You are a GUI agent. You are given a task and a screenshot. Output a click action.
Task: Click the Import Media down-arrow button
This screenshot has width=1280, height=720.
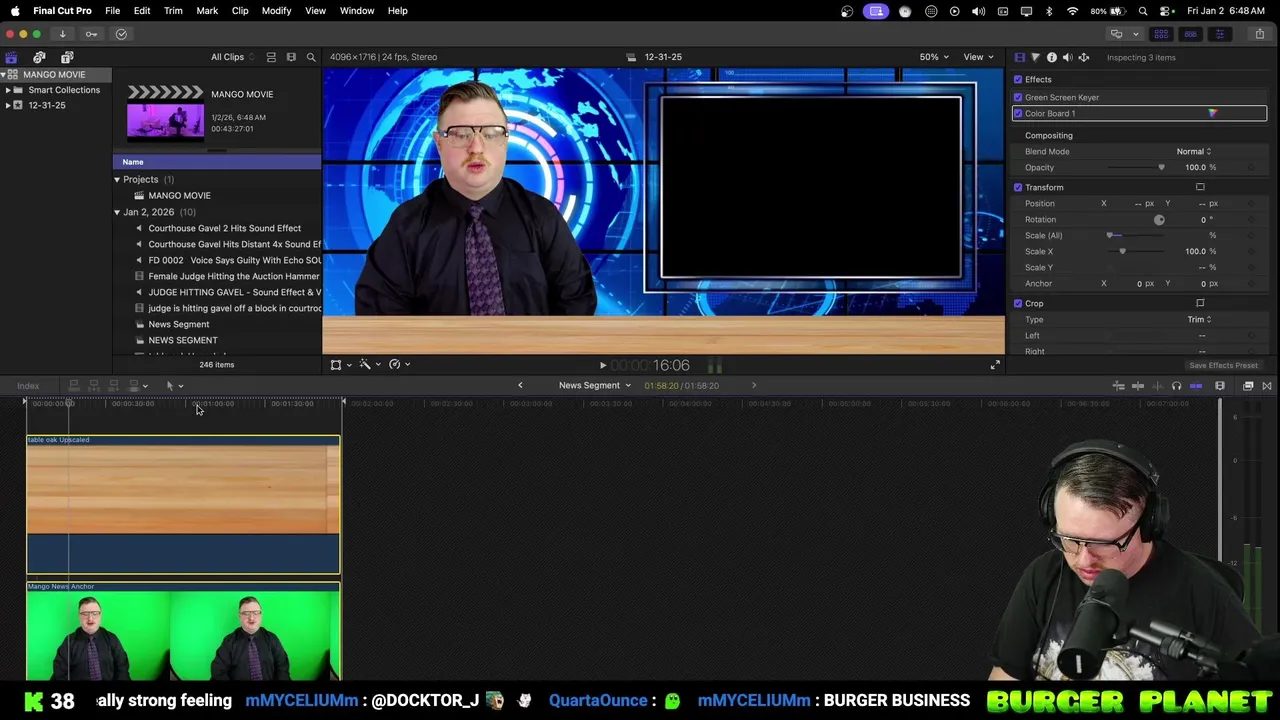62,34
